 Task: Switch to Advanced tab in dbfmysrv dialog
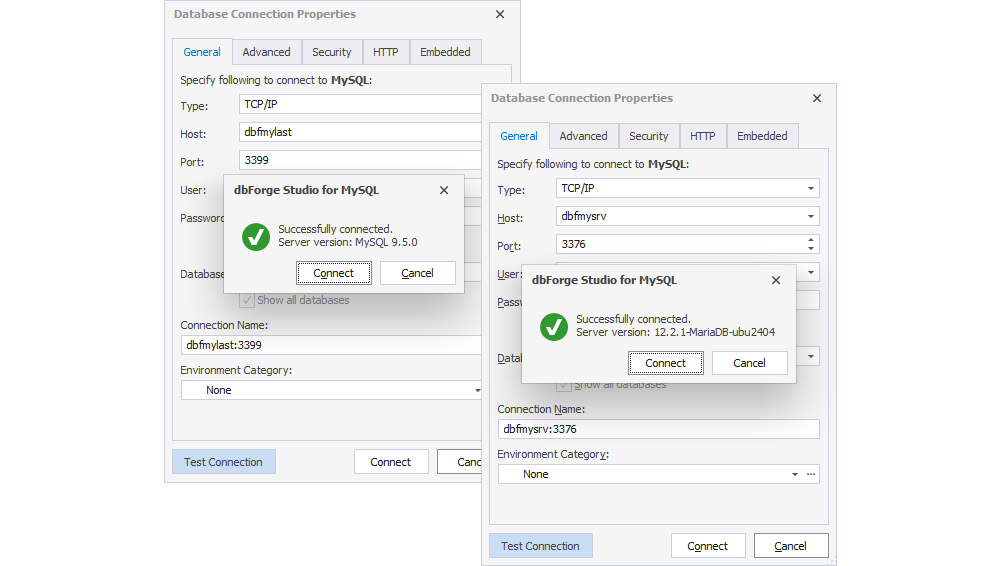click(x=583, y=136)
